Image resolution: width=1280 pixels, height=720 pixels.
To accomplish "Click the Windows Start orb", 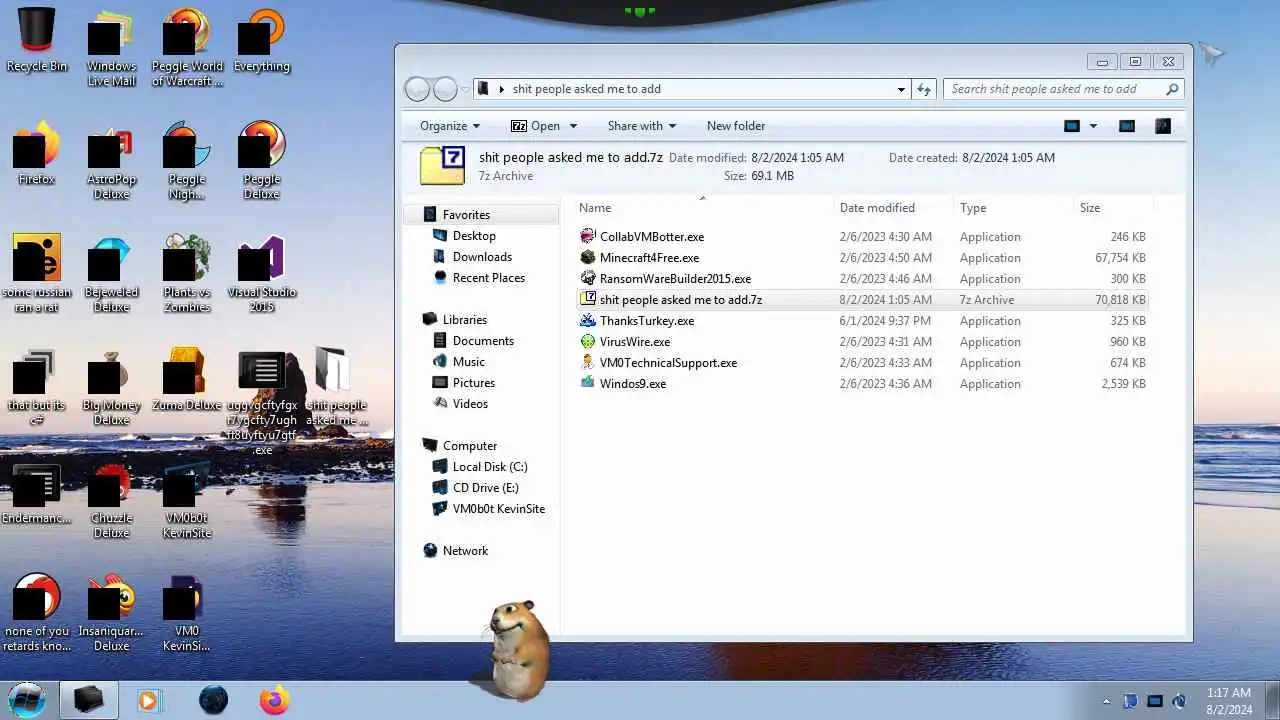I will point(27,699).
